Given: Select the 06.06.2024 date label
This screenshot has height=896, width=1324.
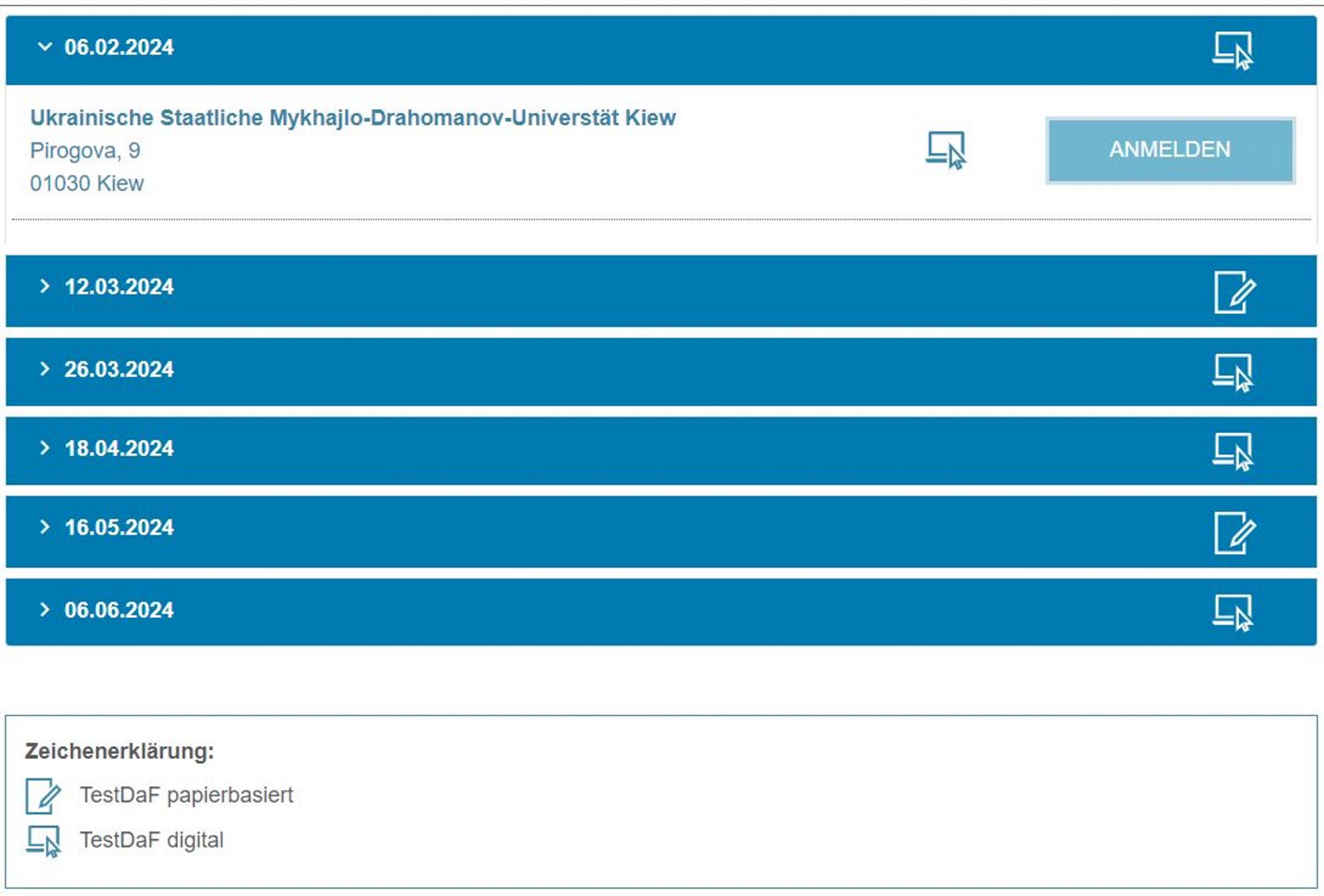Looking at the screenshot, I should point(119,610).
